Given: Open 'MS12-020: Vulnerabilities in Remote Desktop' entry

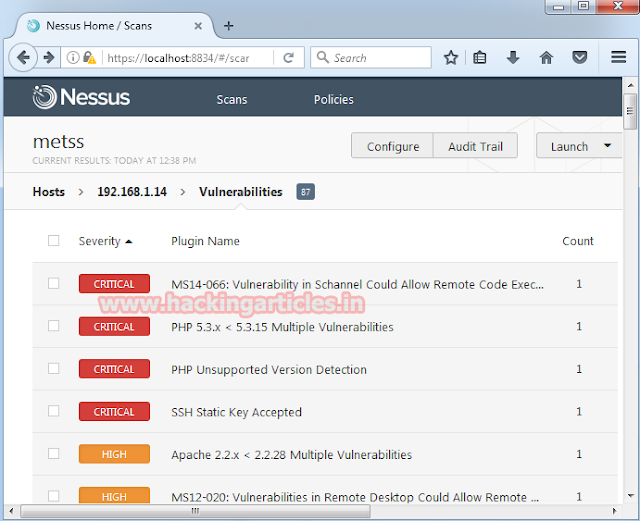Looking at the screenshot, I should tap(355, 497).
